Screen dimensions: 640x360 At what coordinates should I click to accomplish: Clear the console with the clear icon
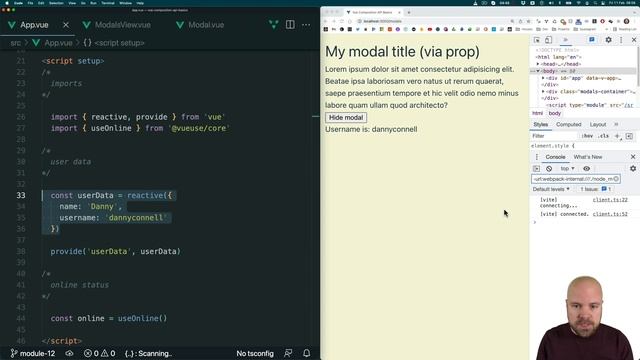pos(549,169)
